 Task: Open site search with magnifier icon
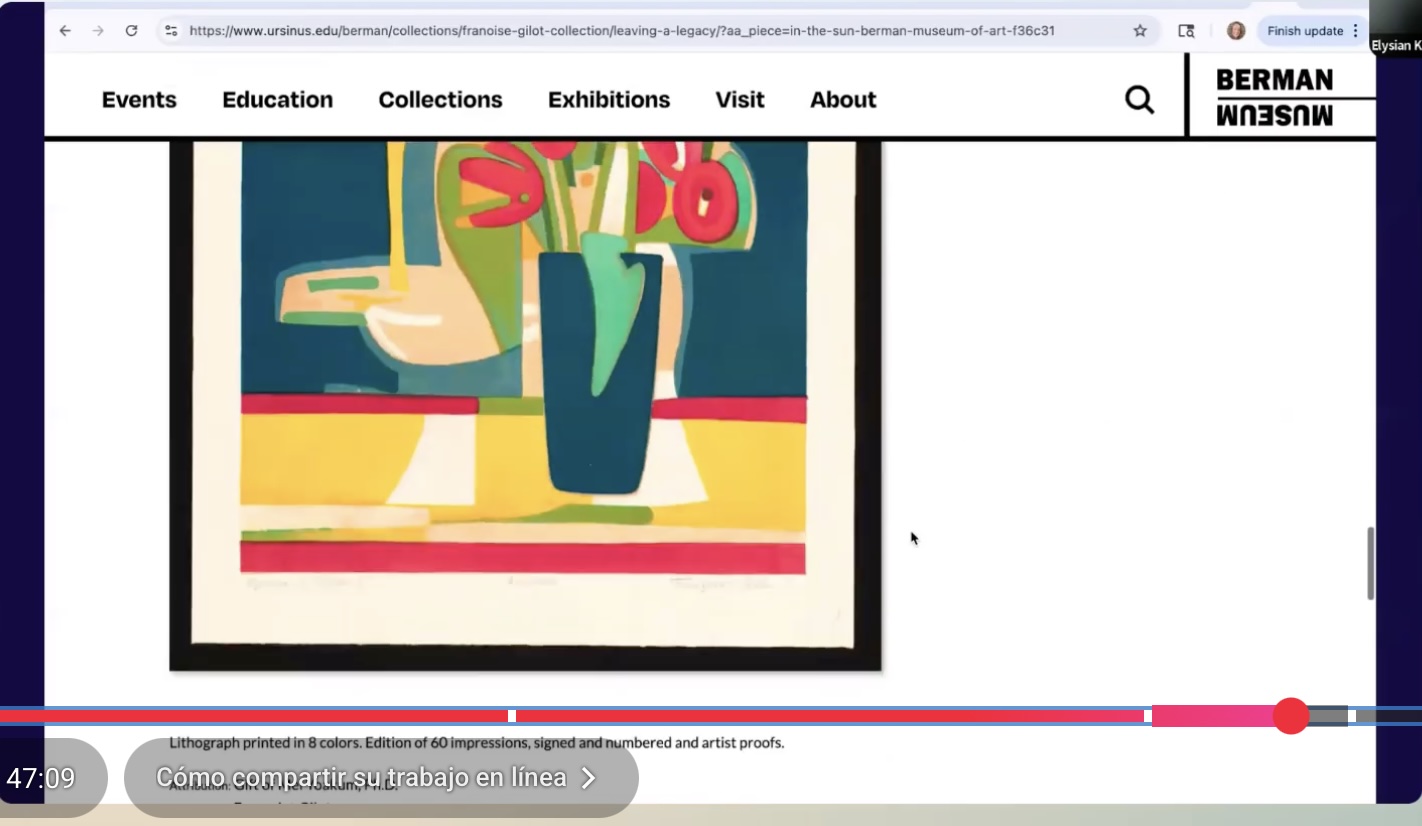point(1139,100)
